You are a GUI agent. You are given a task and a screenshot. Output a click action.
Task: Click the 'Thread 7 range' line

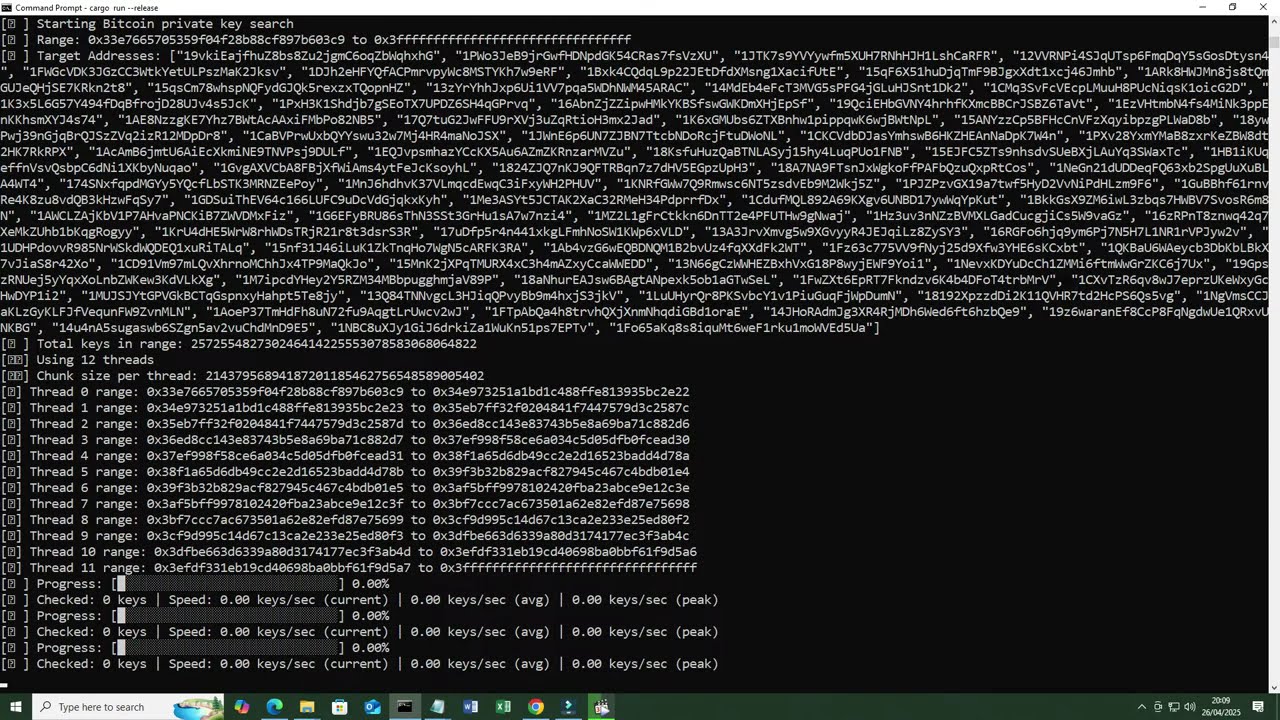345,504
